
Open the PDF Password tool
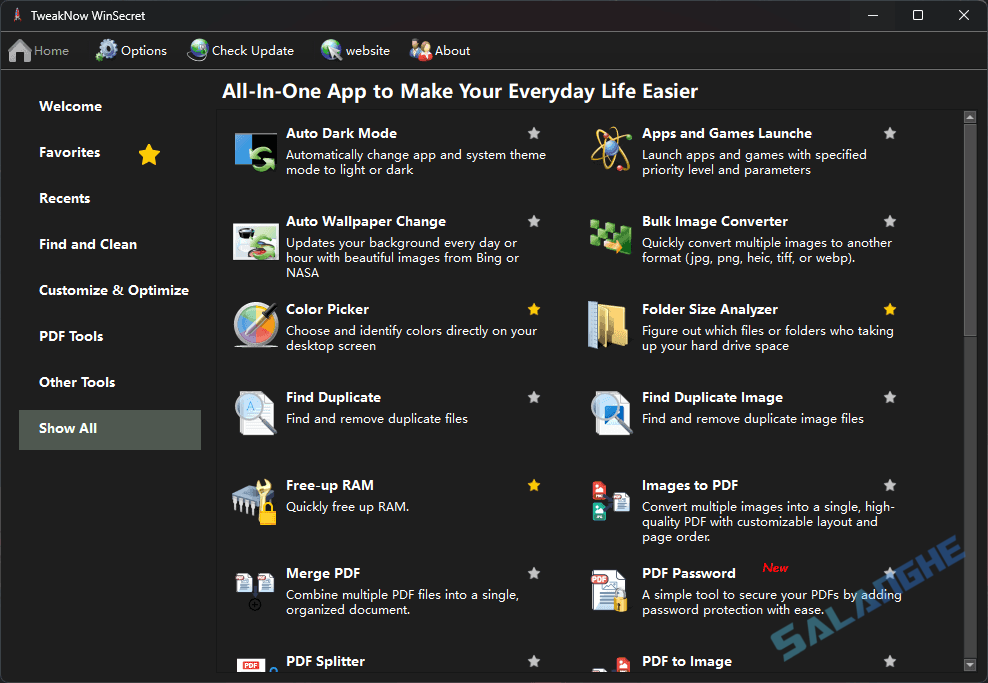pos(688,573)
